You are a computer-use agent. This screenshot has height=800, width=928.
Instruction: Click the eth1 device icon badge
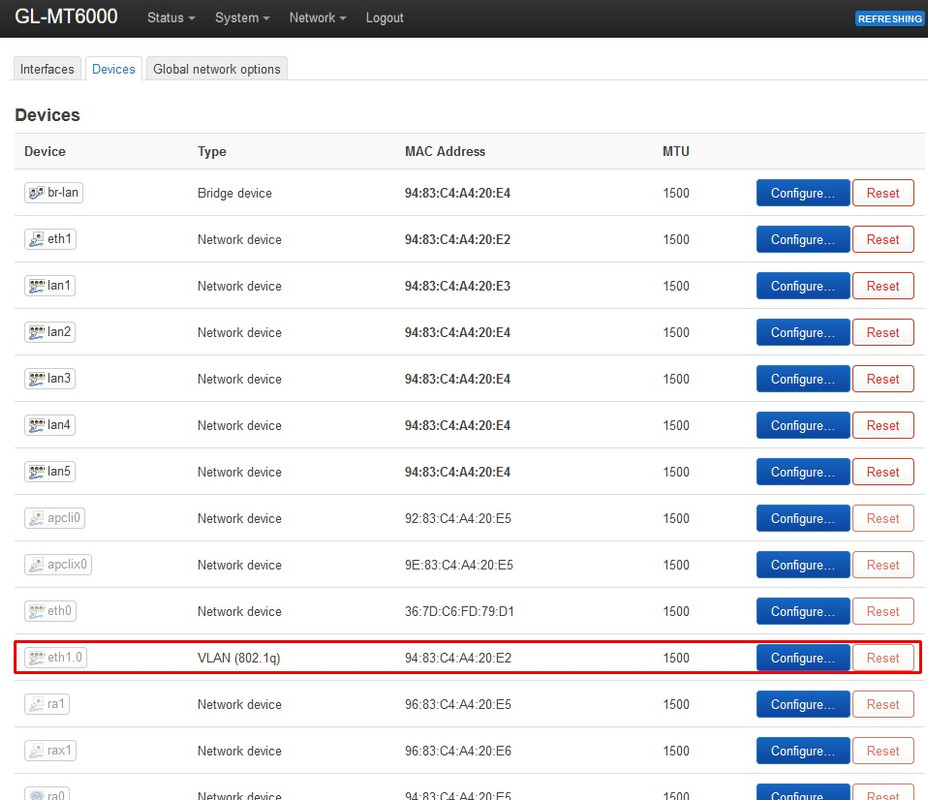coord(50,239)
